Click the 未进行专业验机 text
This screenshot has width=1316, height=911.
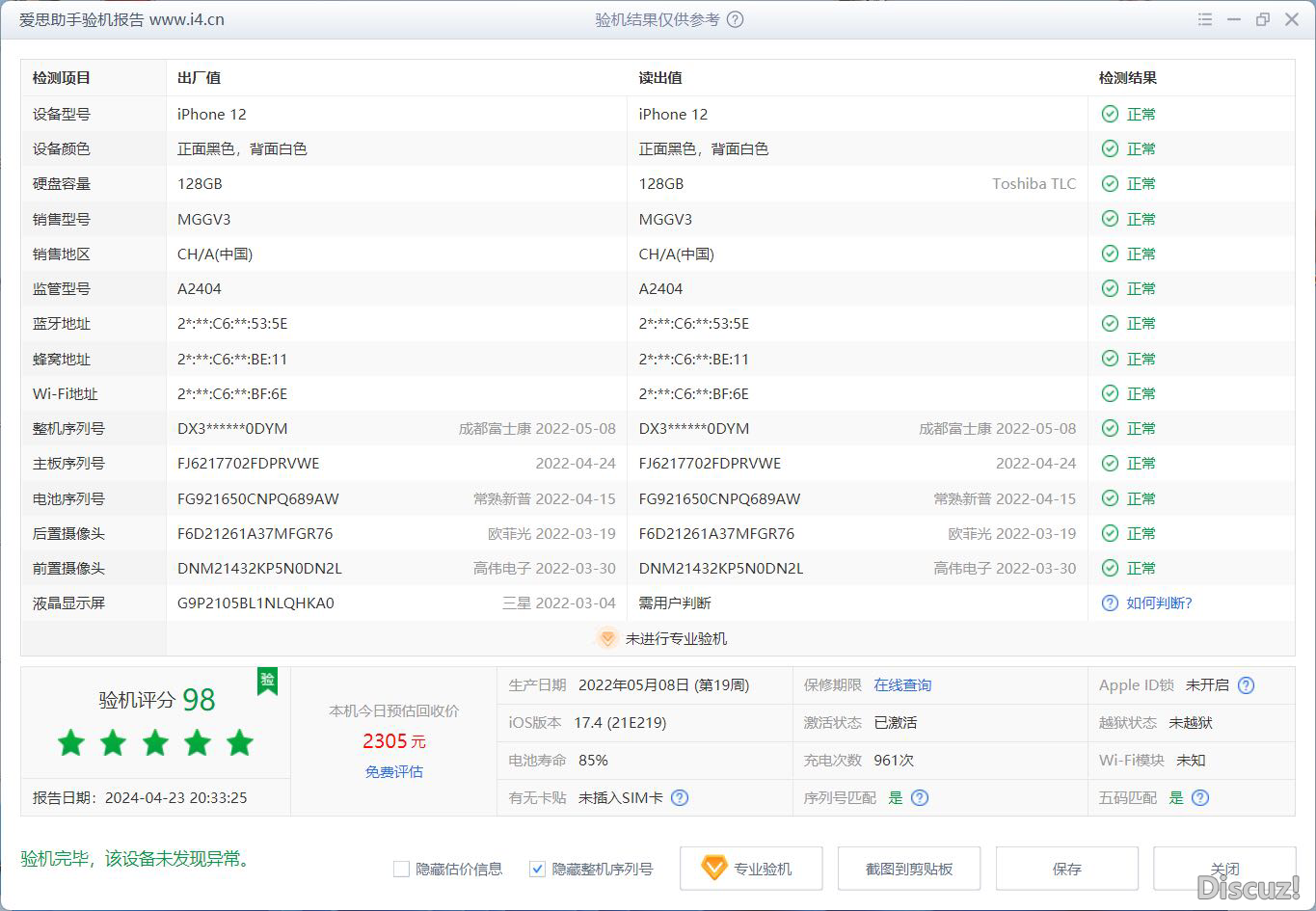click(676, 638)
